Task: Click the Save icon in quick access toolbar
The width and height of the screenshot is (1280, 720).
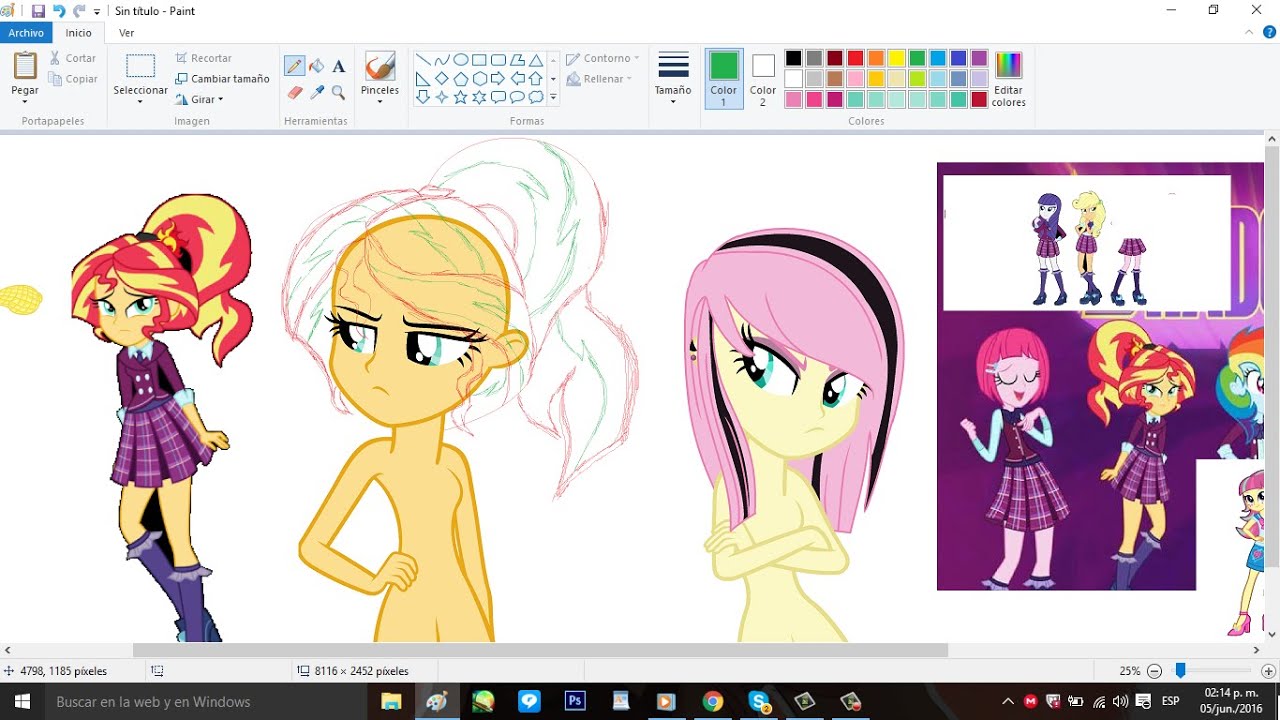Action: 38,11
